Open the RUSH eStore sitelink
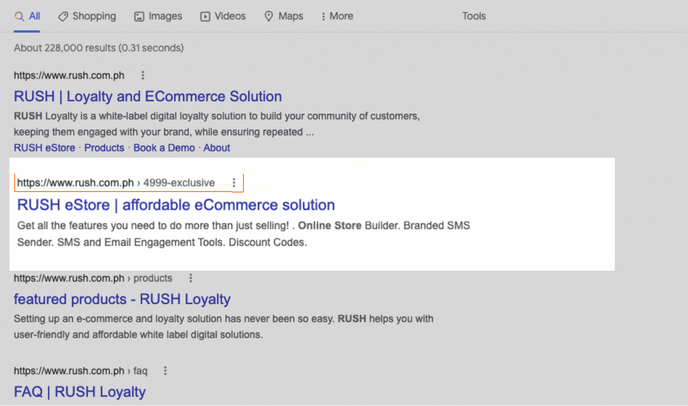Image resolution: width=688 pixels, height=406 pixels. pyautogui.click(x=44, y=148)
